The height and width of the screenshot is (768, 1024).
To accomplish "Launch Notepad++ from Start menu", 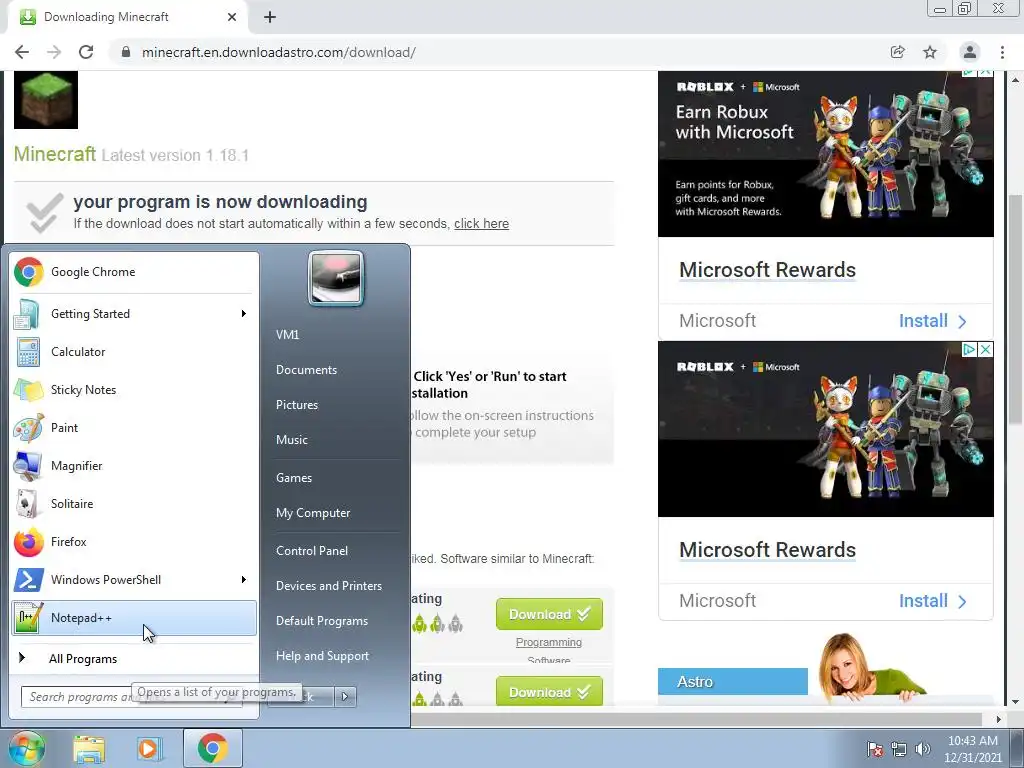I will (x=134, y=618).
